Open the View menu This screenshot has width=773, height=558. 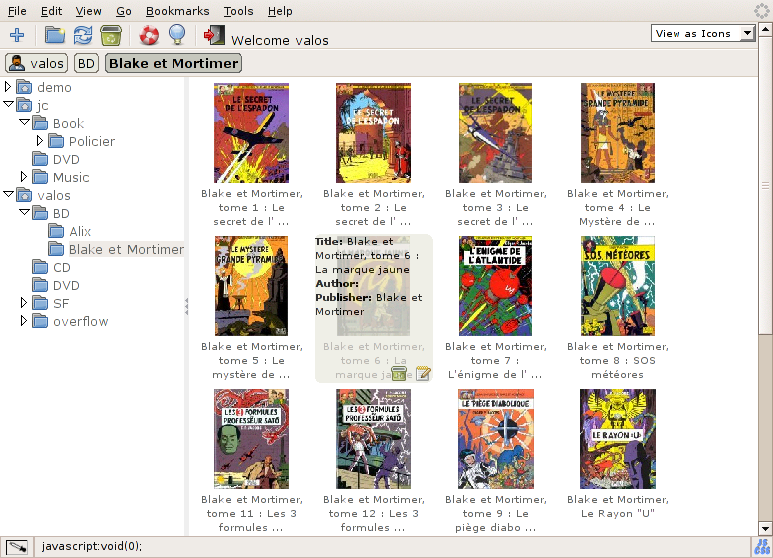(88, 11)
